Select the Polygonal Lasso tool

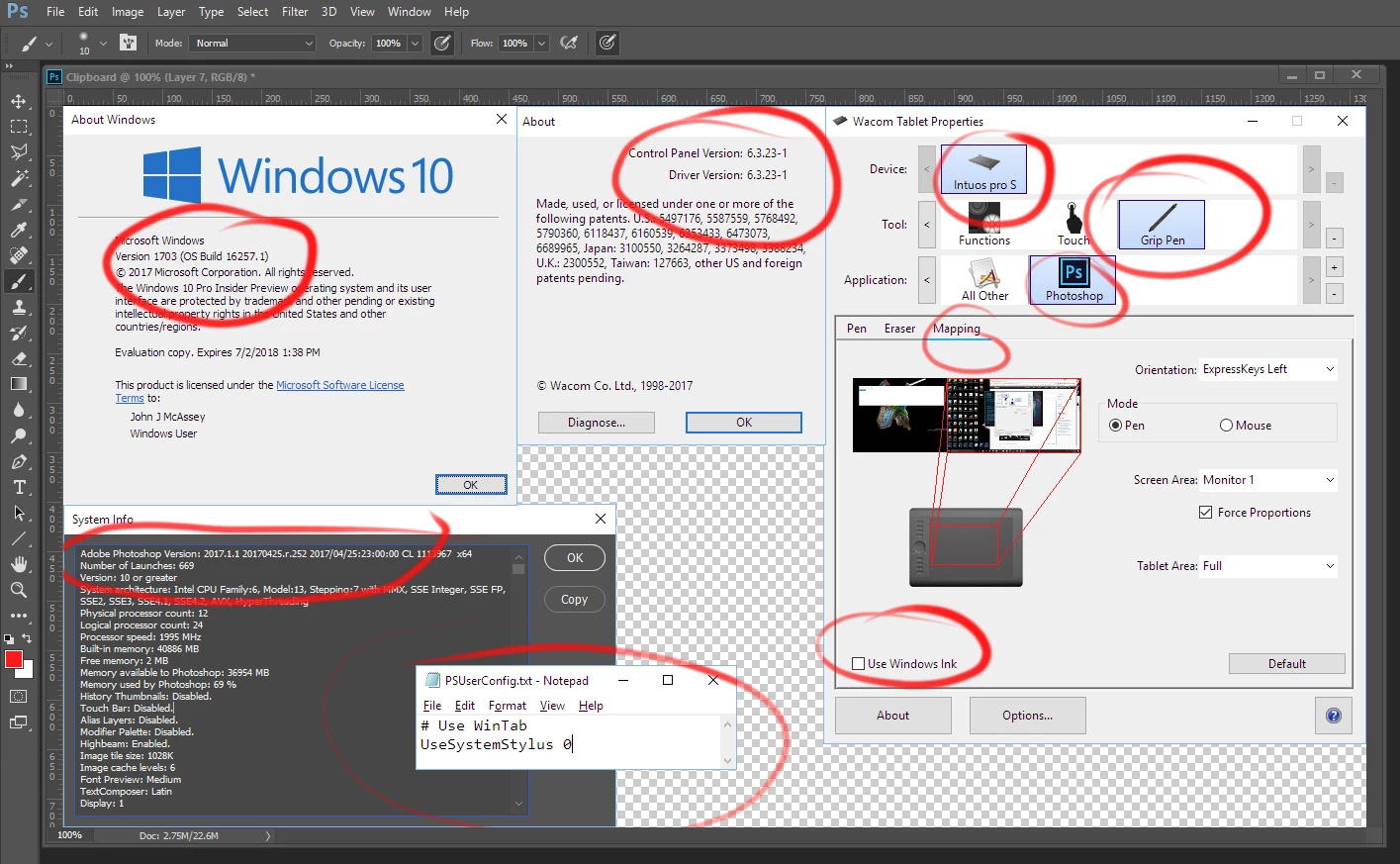19,152
